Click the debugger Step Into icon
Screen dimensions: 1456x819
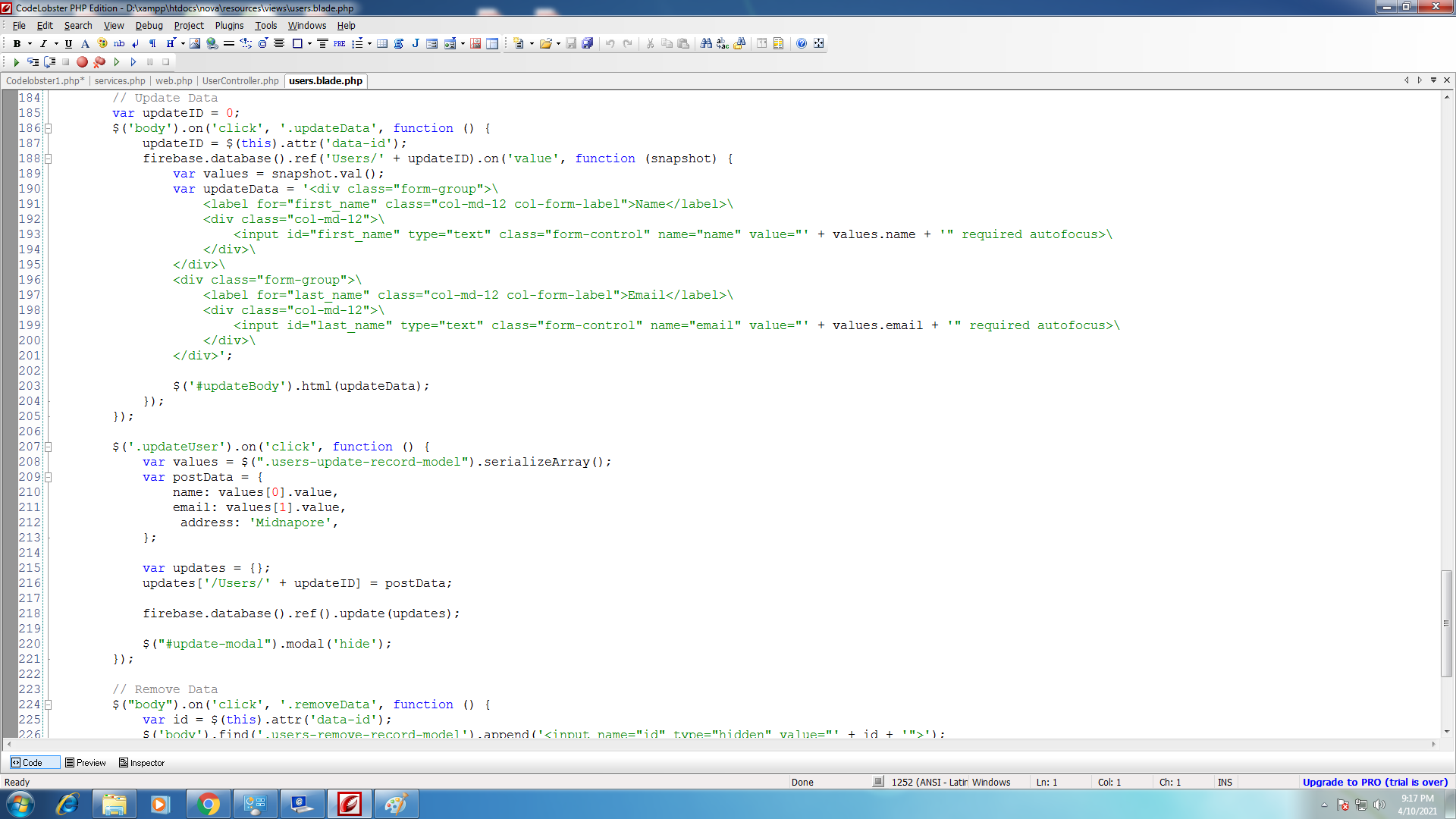coord(33,62)
